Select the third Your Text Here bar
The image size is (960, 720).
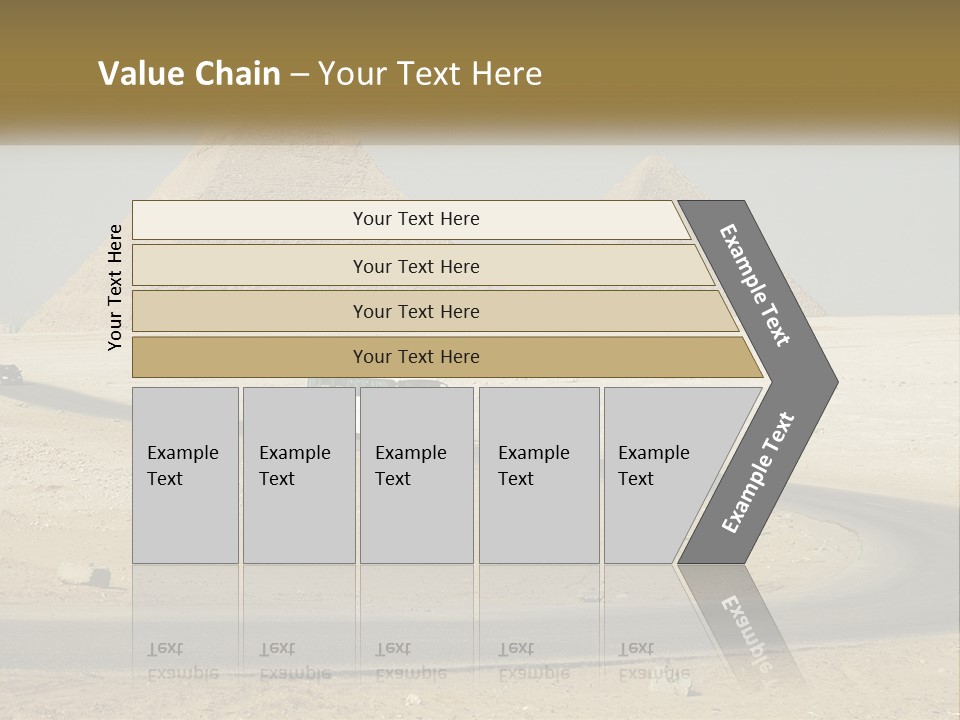point(415,312)
